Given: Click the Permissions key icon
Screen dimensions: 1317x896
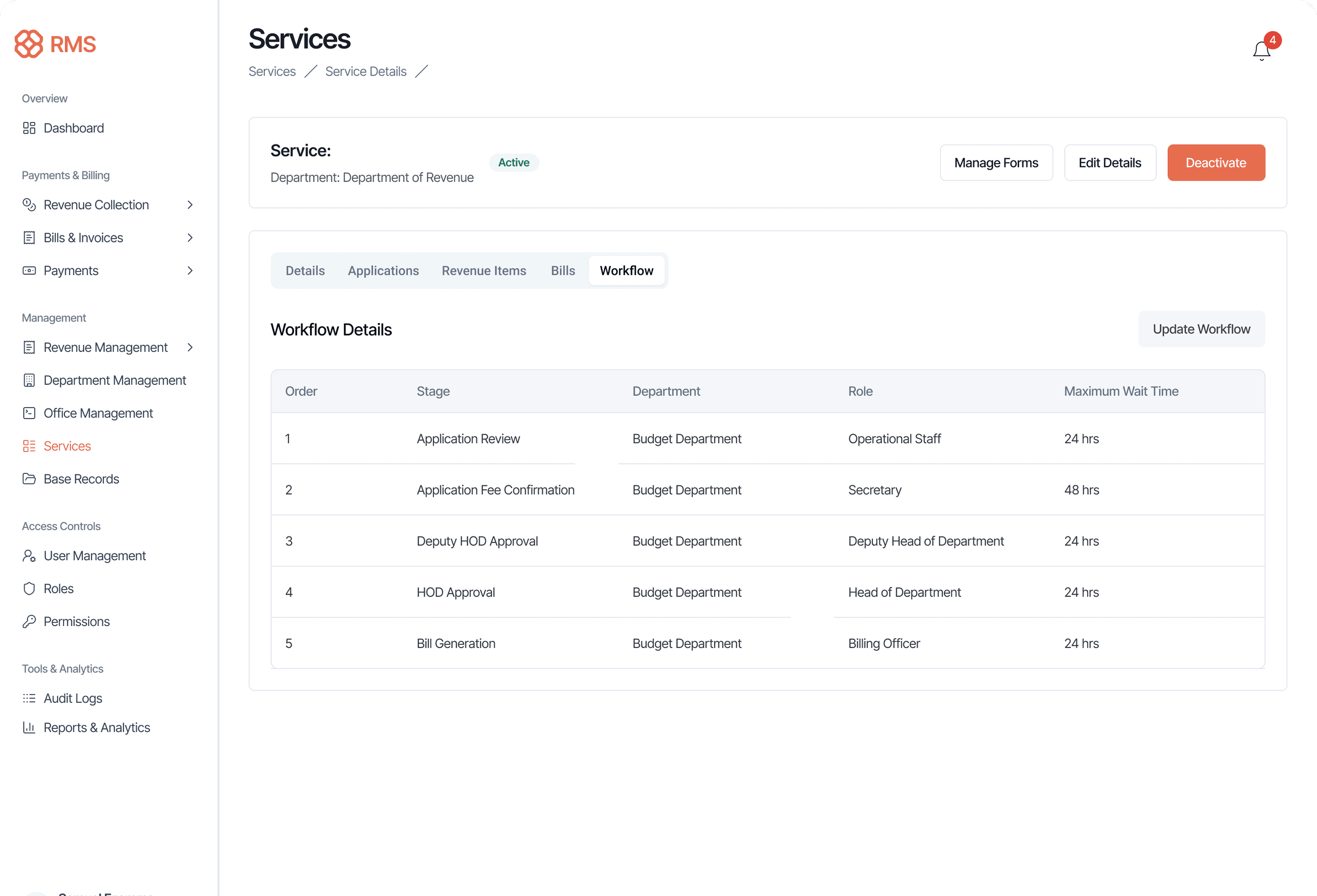Looking at the screenshot, I should tap(29, 622).
